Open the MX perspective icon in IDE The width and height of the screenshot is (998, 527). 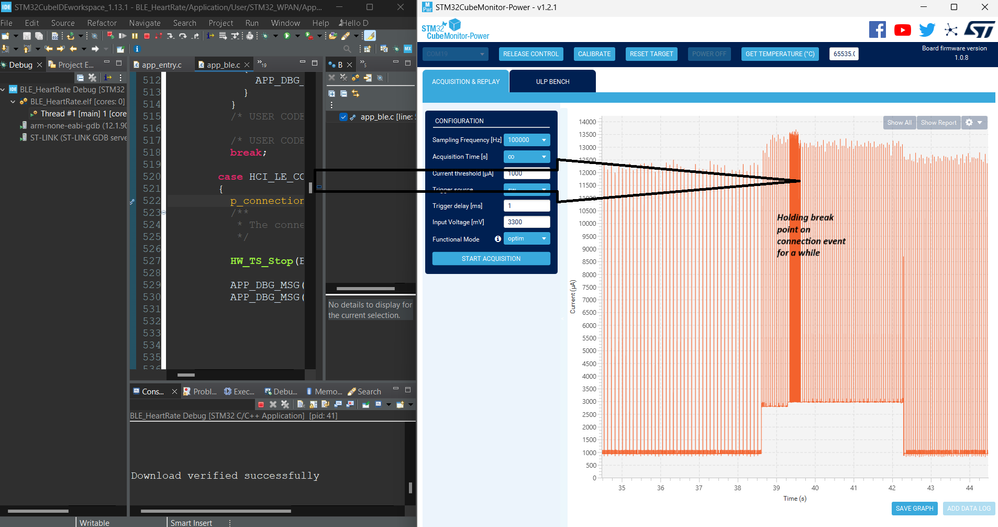(408, 48)
